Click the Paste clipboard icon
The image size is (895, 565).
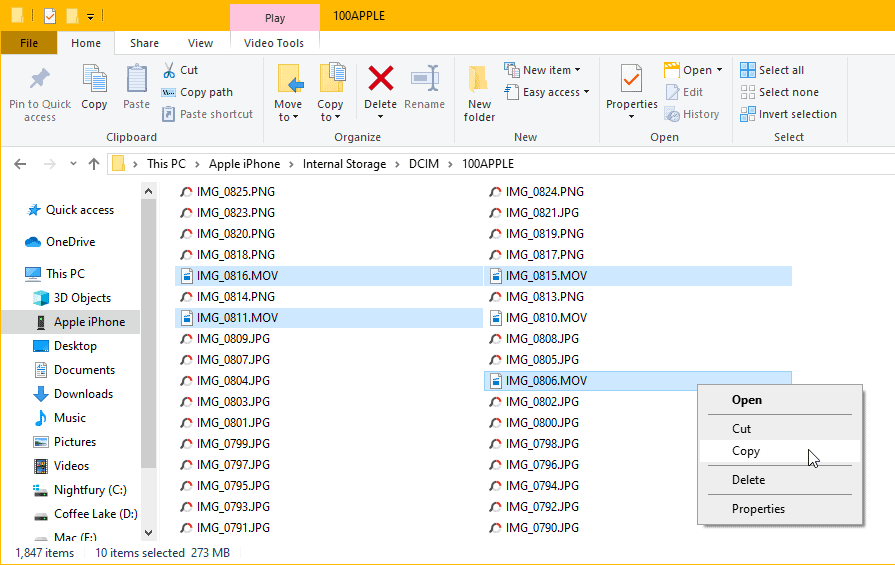coord(136,79)
